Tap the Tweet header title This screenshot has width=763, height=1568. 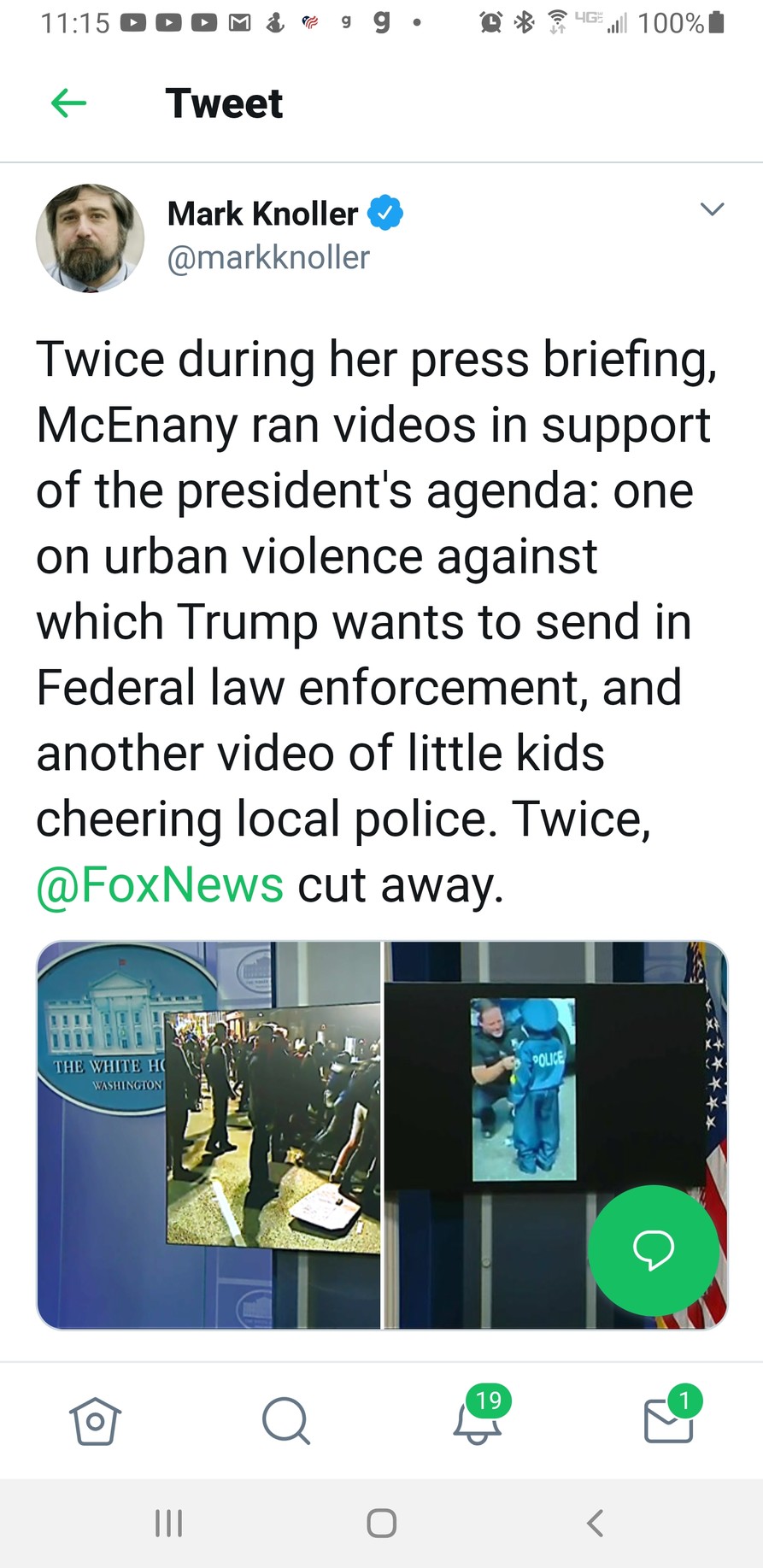(224, 103)
